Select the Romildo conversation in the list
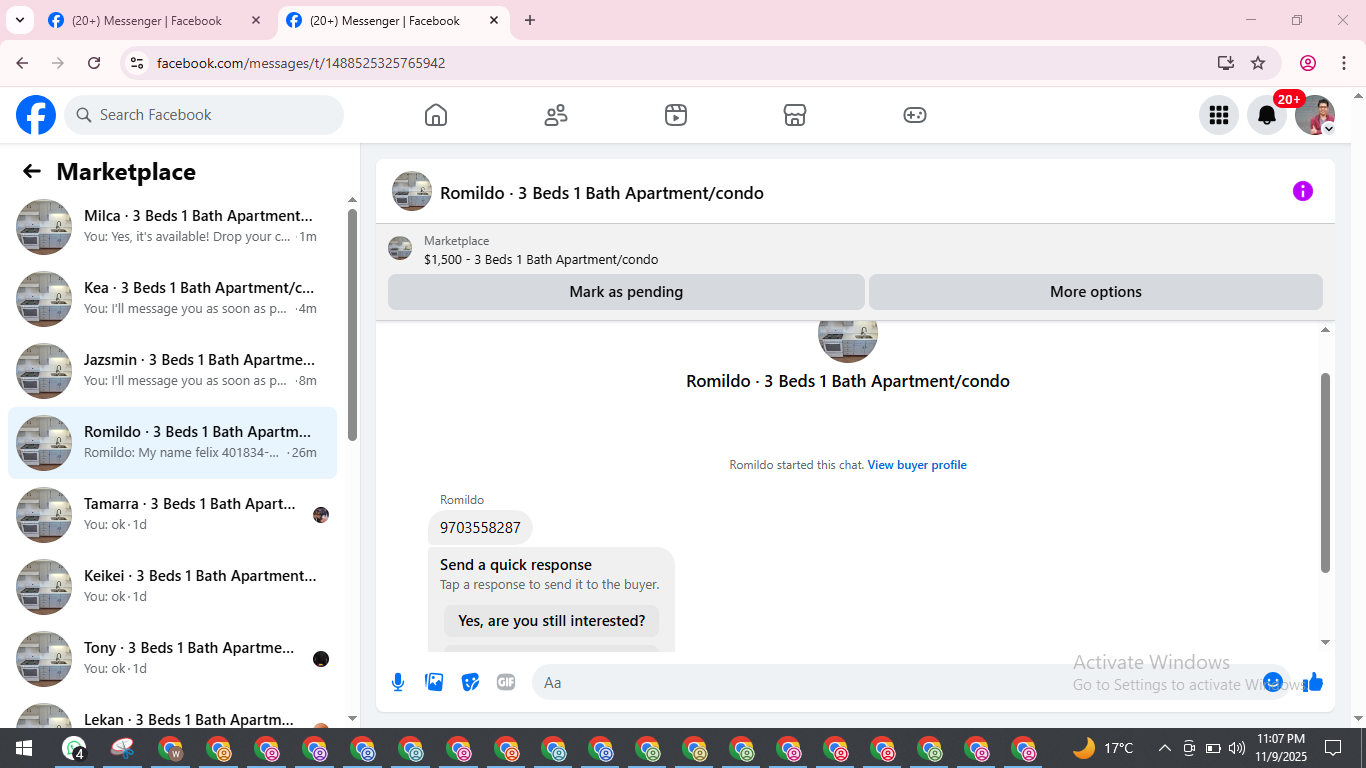The image size is (1366, 768). [x=172, y=443]
